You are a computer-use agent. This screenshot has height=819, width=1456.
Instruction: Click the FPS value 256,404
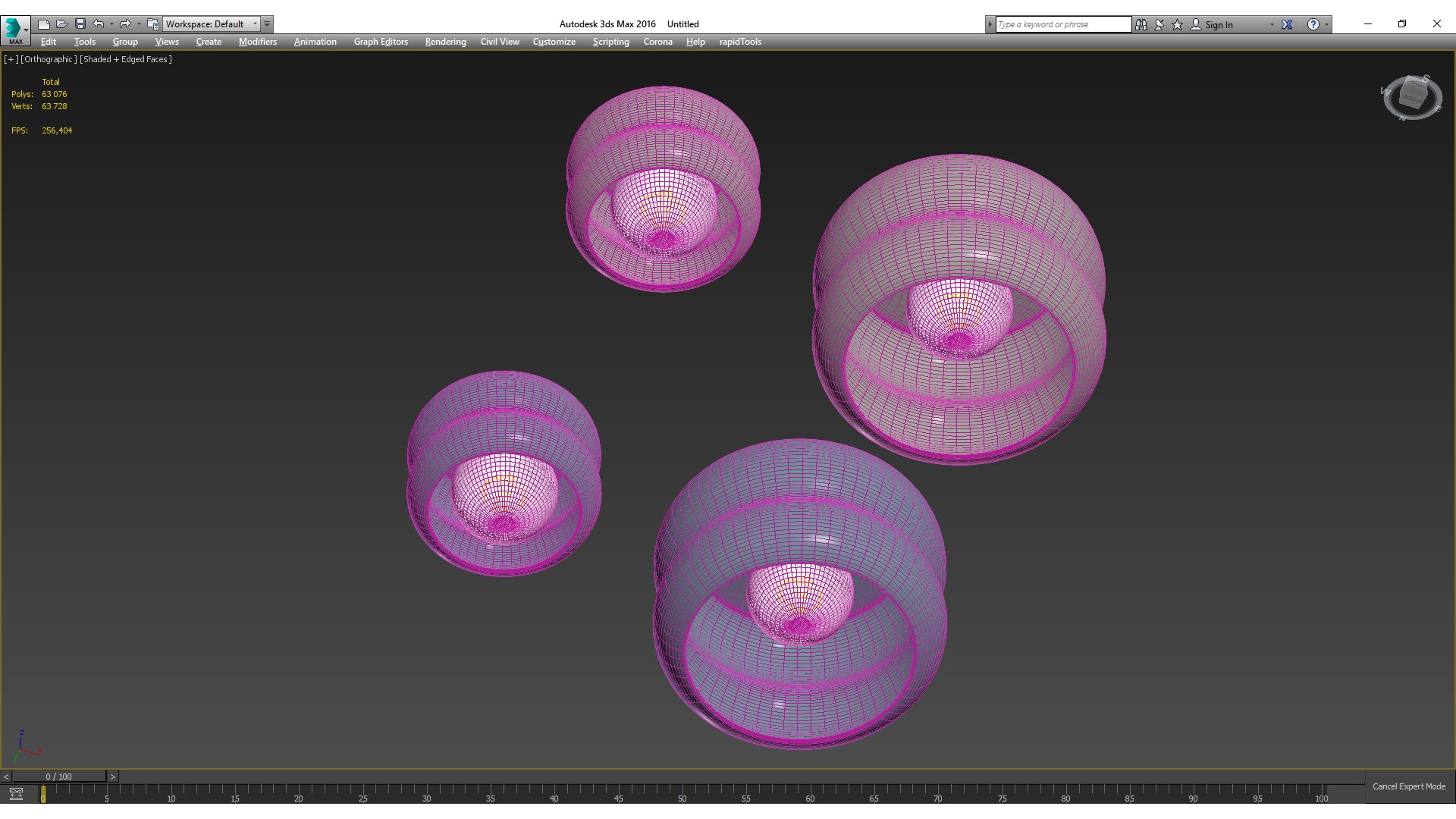pyautogui.click(x=57, y=130)
